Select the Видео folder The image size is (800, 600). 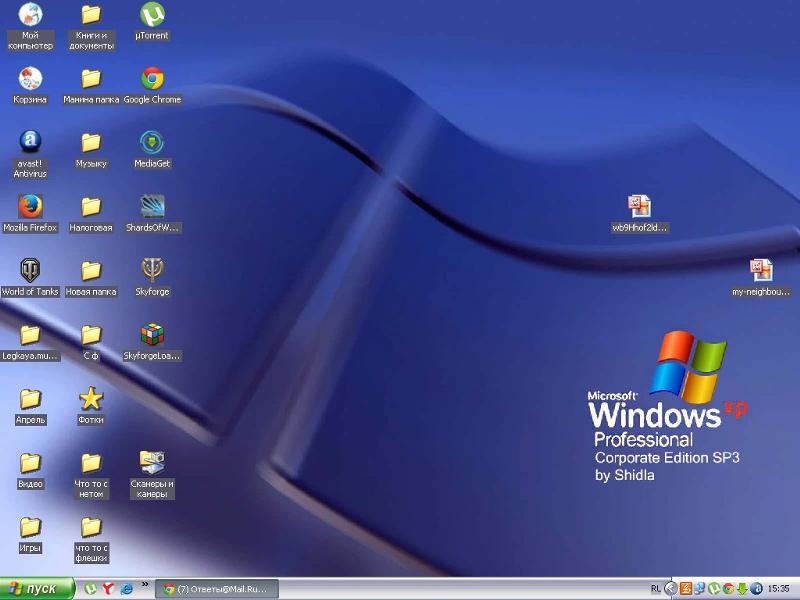(30, 470)
